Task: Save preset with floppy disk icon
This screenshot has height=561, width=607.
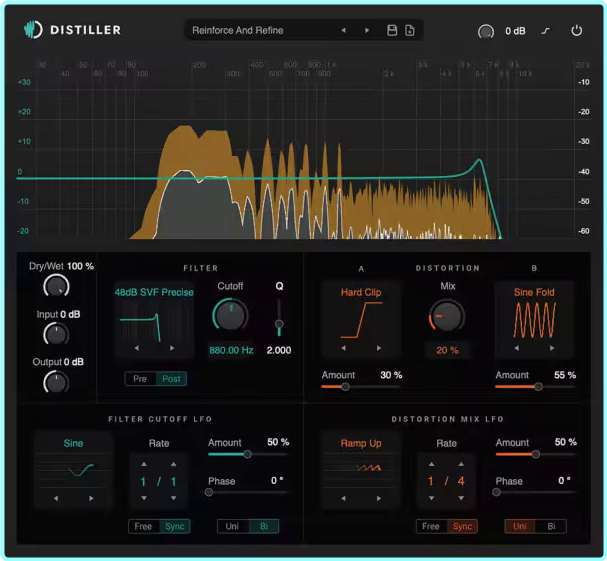Action: 392,30
